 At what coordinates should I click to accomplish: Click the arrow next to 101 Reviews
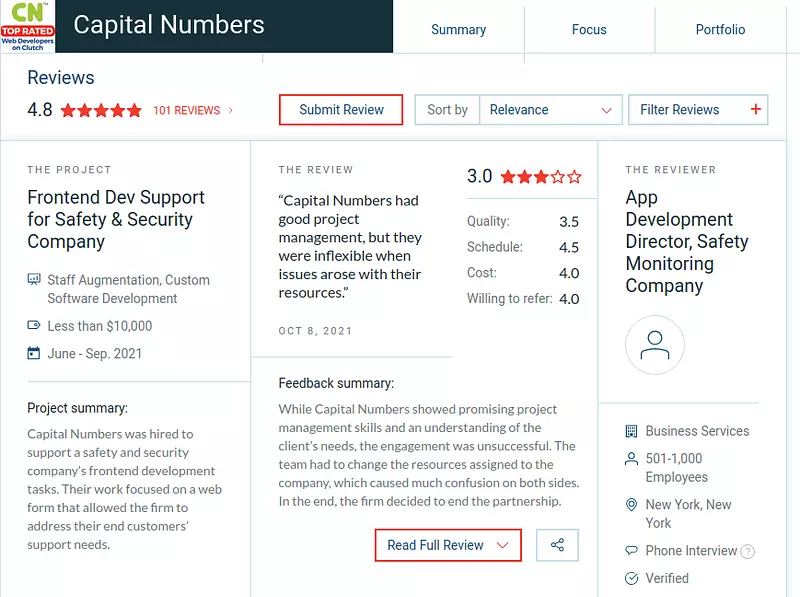tap(231, 110)
